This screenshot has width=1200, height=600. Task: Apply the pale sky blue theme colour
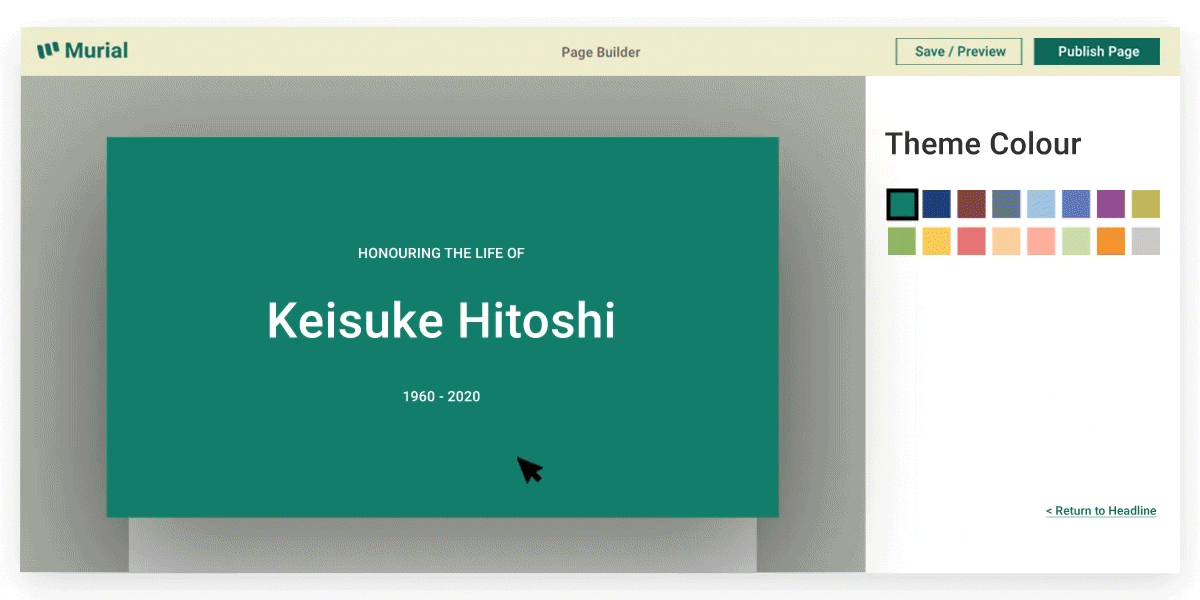[1041, 204]
